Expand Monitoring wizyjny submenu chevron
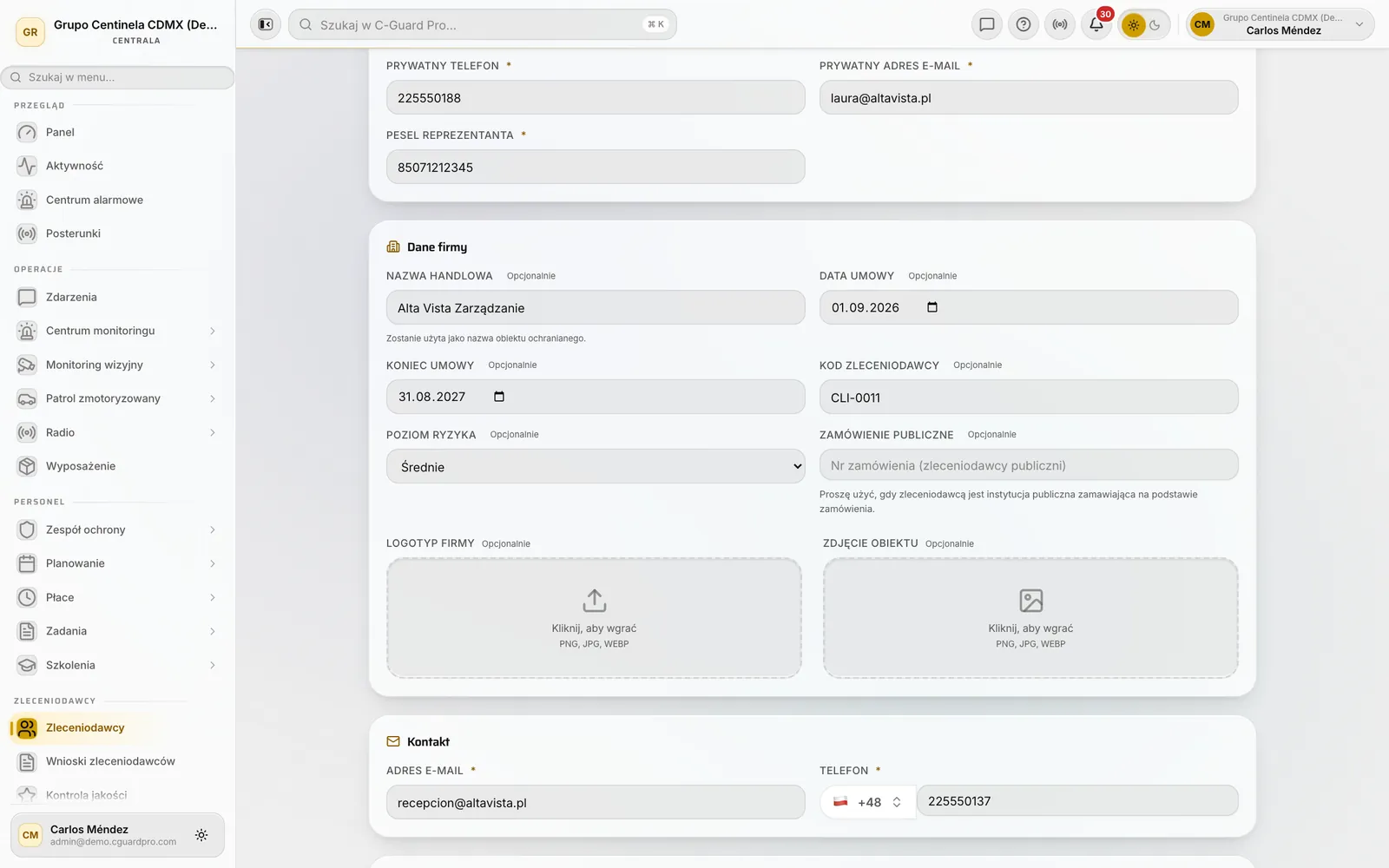1389x868 pixels. point(212,365)
